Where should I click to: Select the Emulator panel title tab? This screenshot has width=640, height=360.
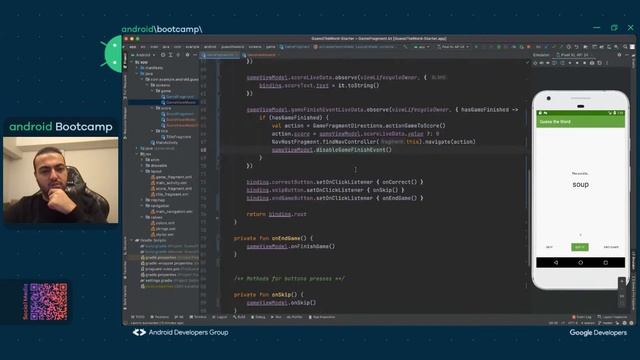click(542, 55)
